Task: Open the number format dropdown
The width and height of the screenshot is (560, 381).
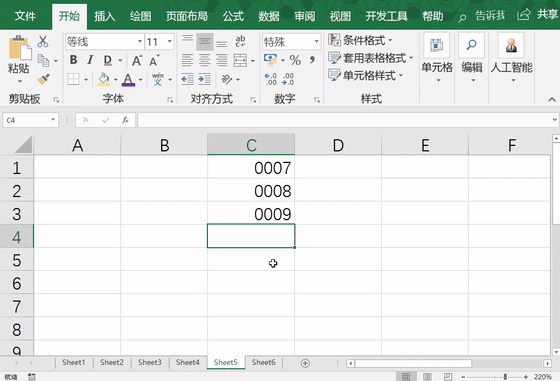Action: pyautogui.click(x=316, y=41)
